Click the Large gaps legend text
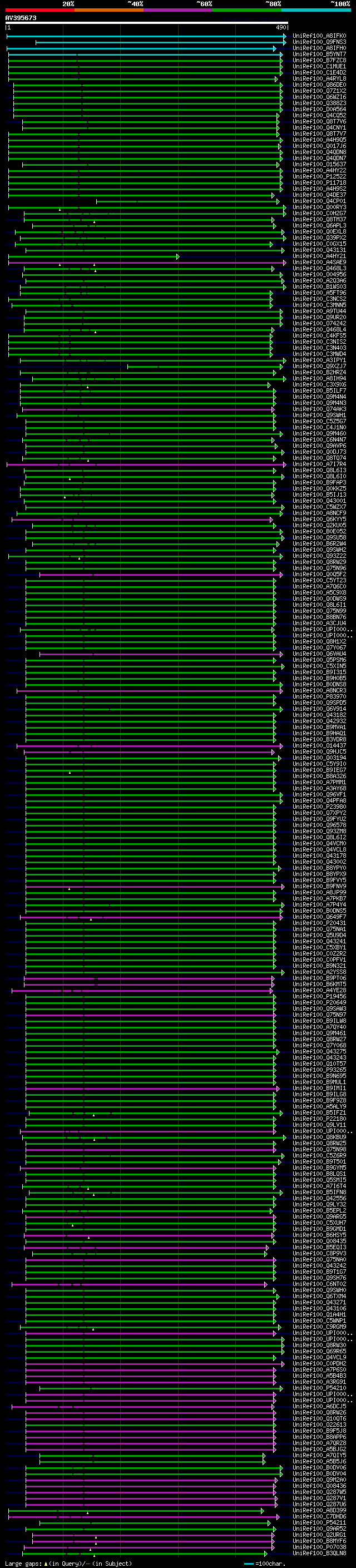Viewport: 356px width, 1568px height. pyautogui.click(x=68, y=1564)
